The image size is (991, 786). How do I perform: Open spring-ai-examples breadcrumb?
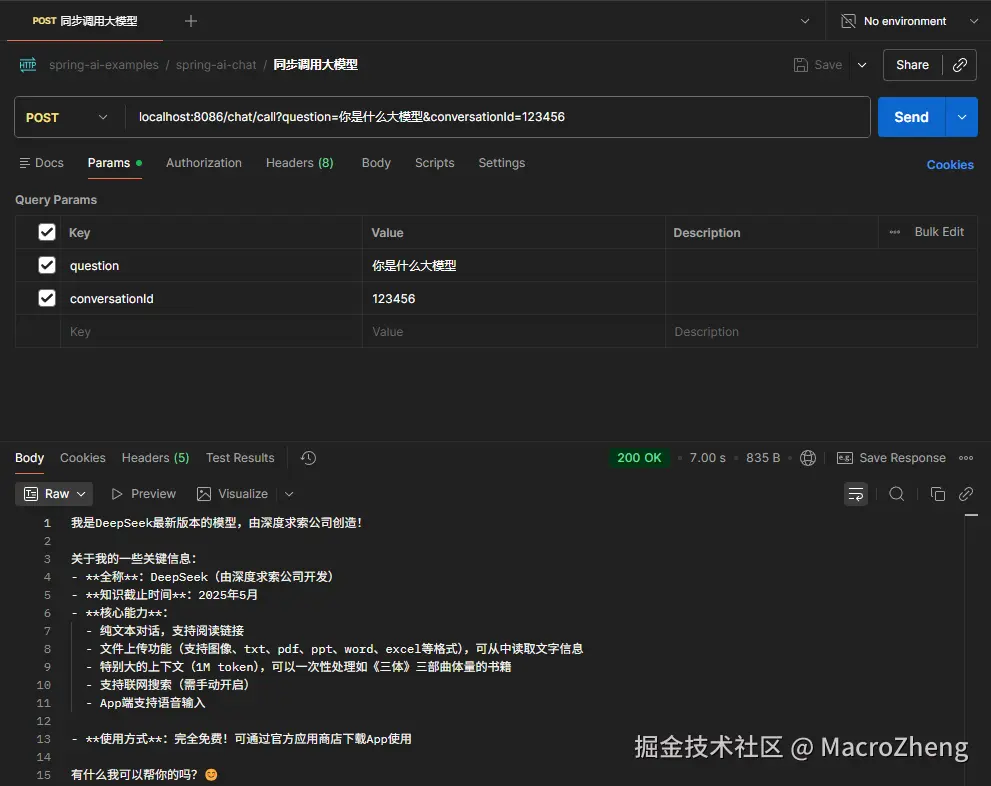(104, 64)
